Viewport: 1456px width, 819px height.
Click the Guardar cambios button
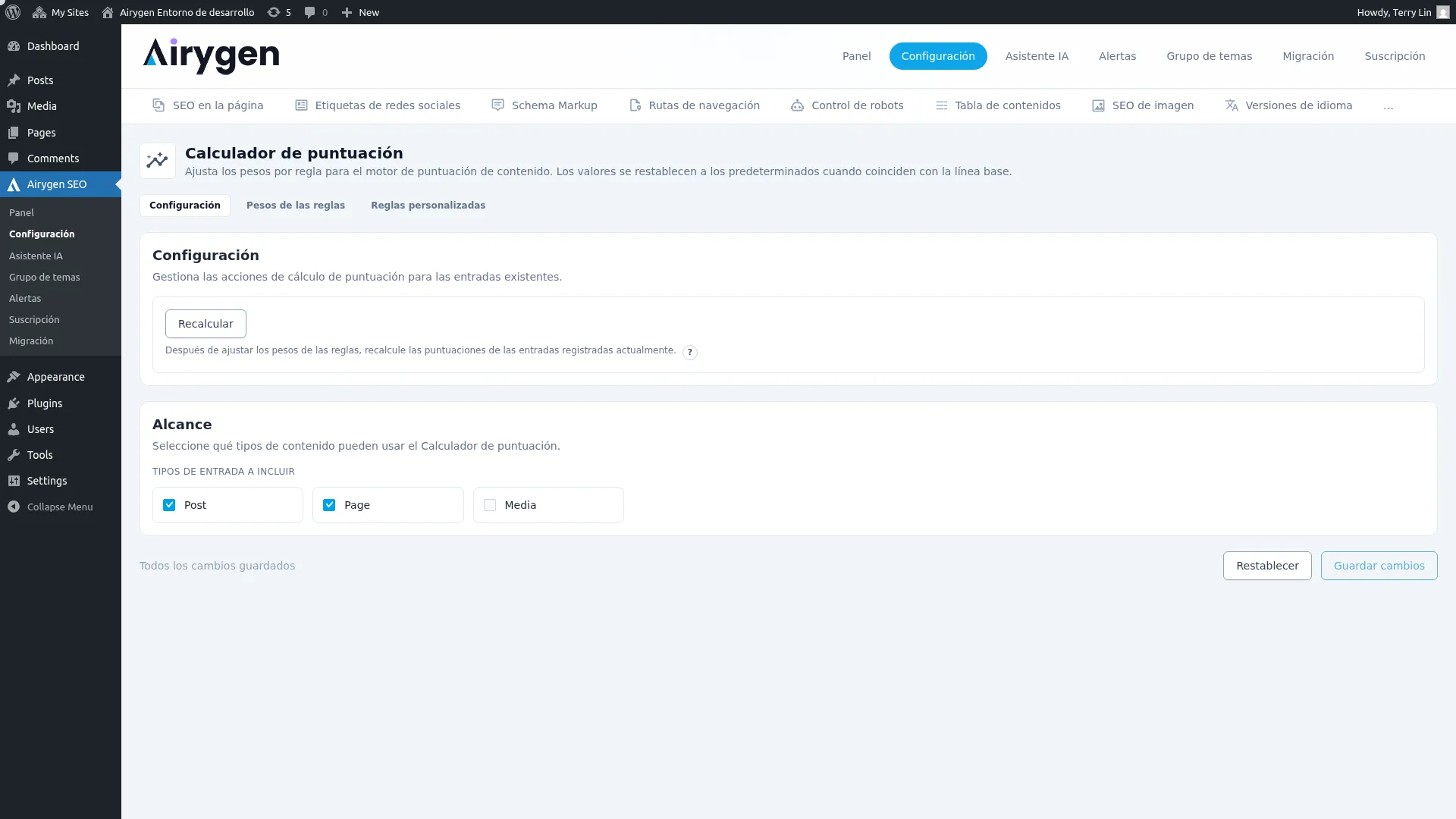[1379, 566]
